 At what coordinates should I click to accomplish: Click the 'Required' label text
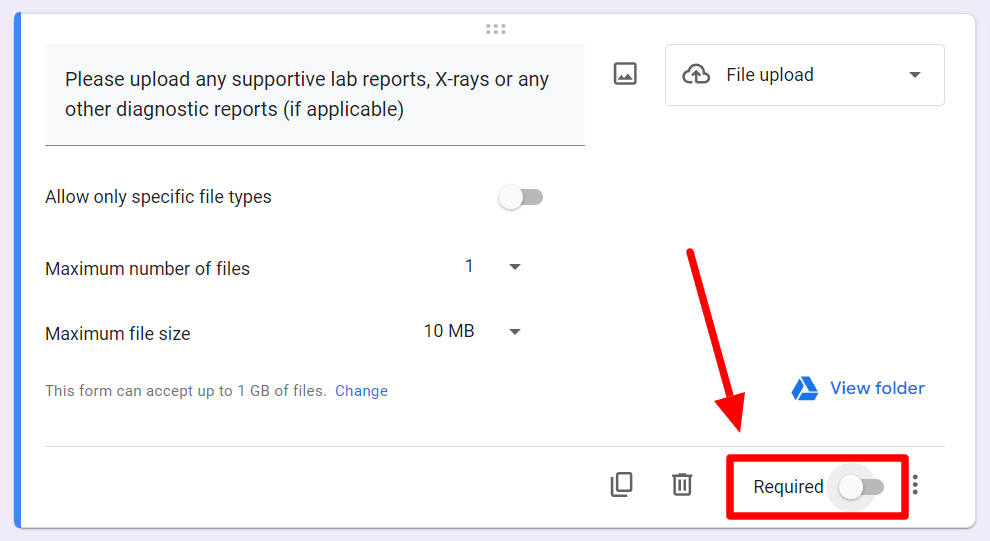tap(788, 487)
